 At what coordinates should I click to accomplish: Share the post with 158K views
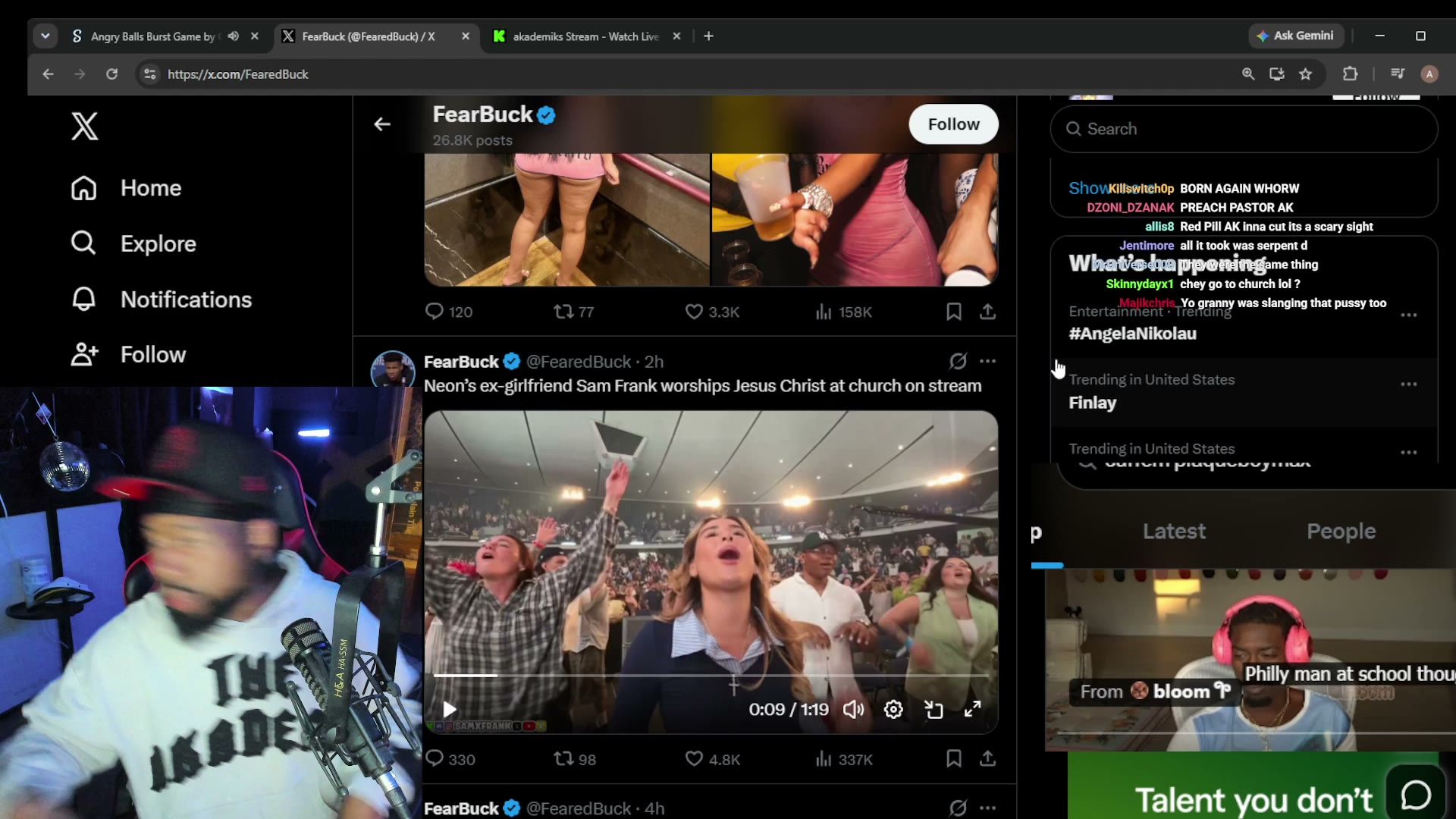987,312
